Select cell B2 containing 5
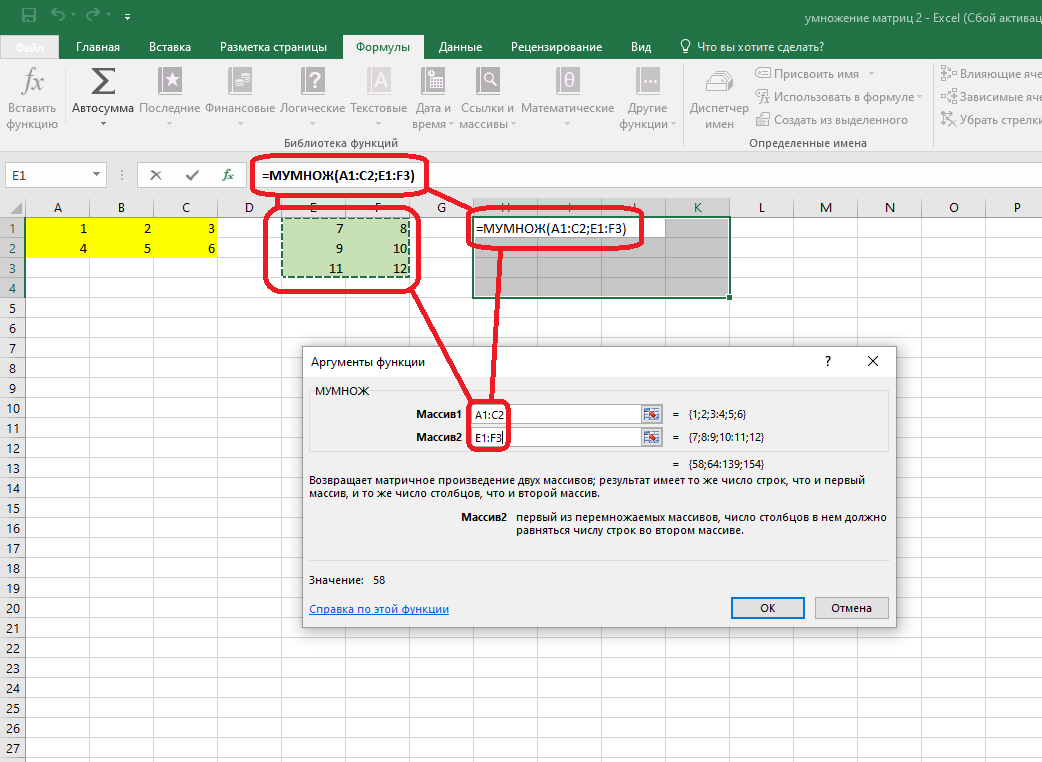 pyautogui.click(x=121, y=248)
